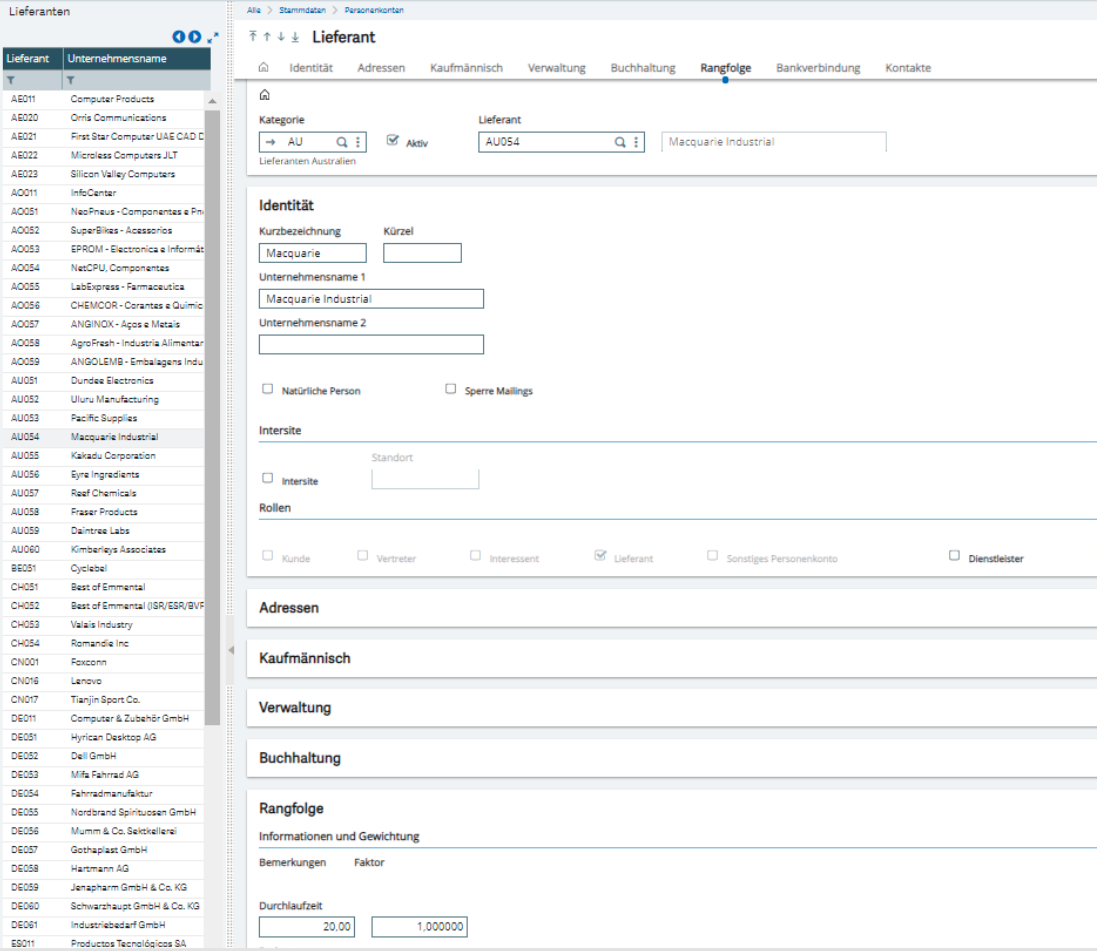Open Personenkonten breadcrumb link
1097x951 pixels.
374,10
